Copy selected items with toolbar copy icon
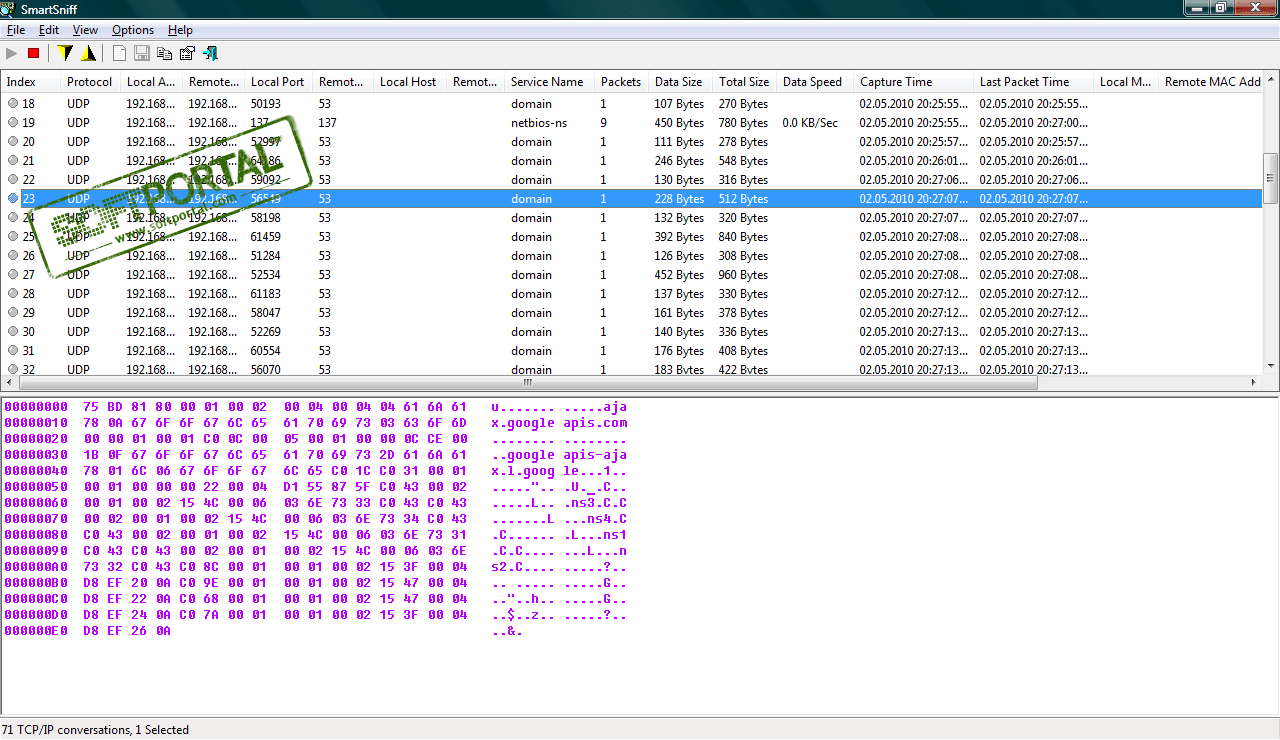Viewport: 1280px width, 740px height. (x=165, y=53)
